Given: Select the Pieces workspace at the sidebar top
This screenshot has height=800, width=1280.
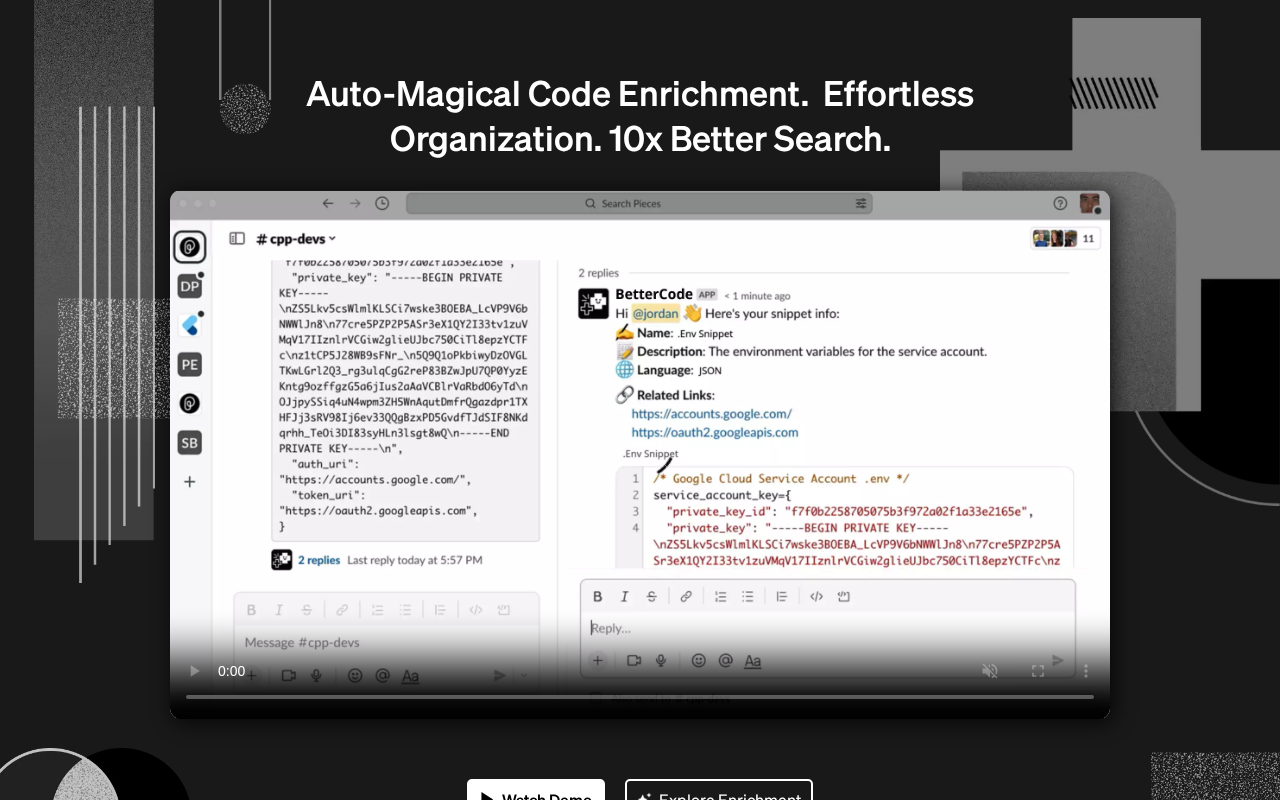Looking at the screenshot, I should click(x=190, y=246).
